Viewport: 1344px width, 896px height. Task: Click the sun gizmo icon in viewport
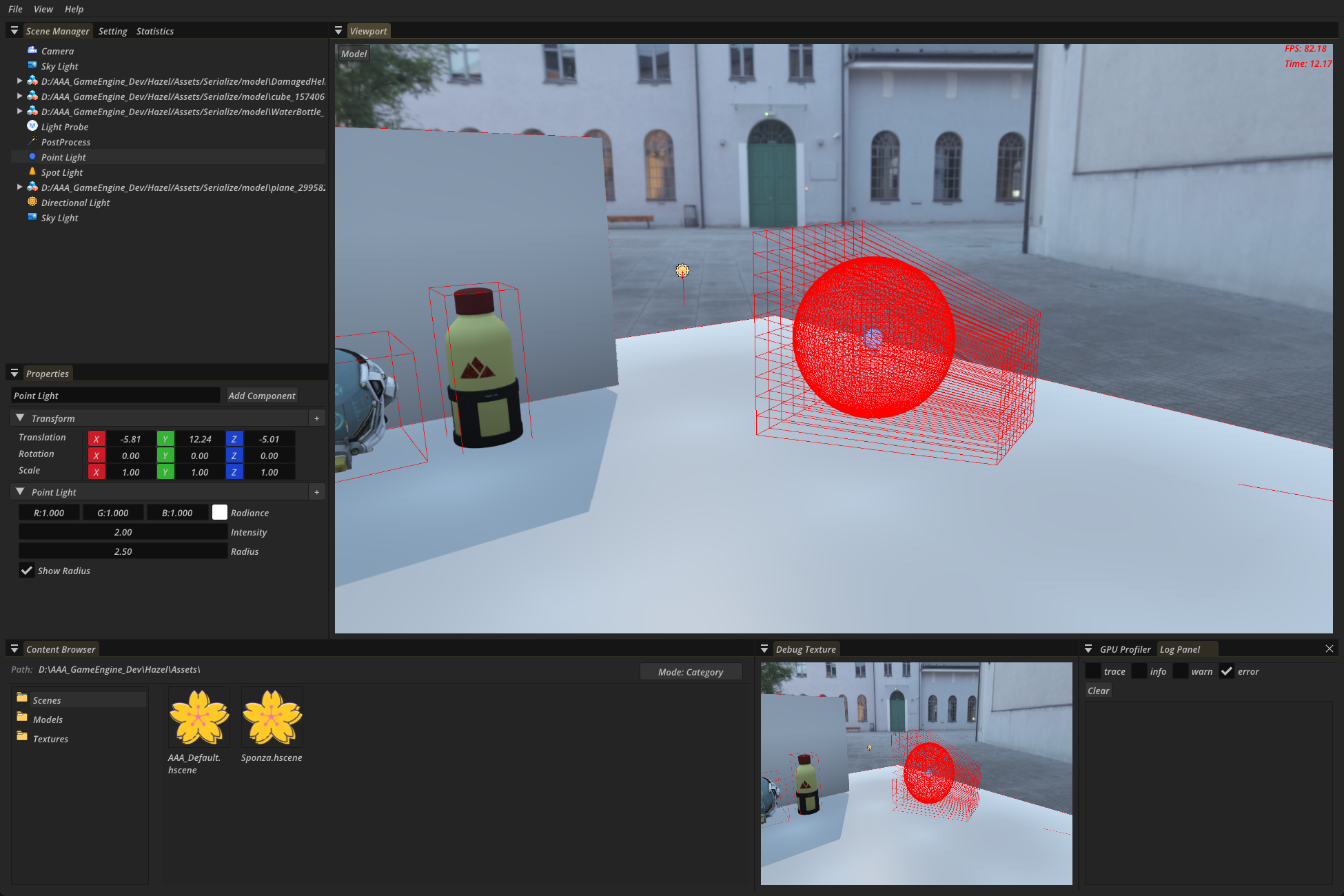click(682, 271)
